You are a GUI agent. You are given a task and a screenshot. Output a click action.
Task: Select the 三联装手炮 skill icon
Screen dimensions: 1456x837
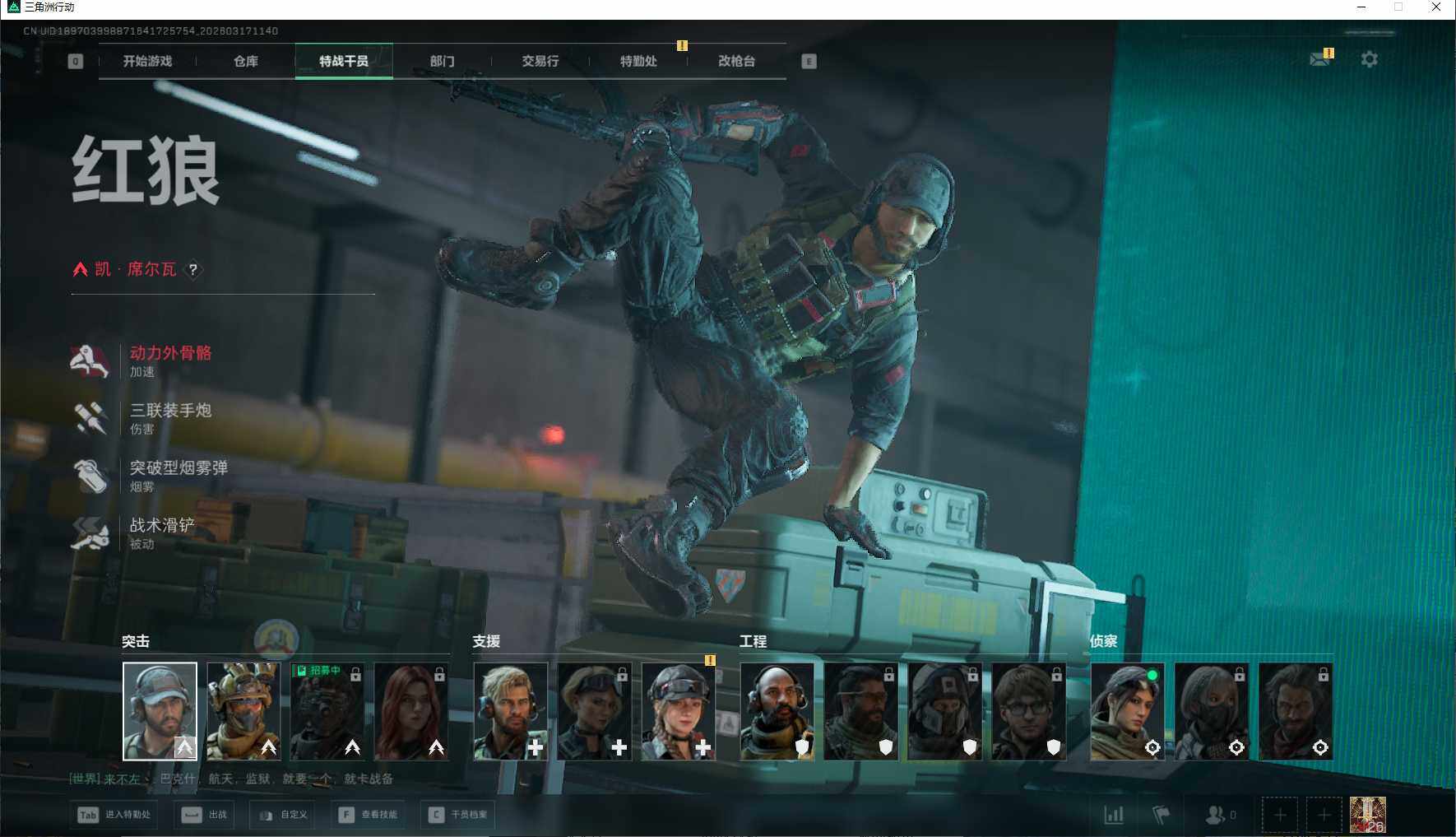click(x=90, y=418)
